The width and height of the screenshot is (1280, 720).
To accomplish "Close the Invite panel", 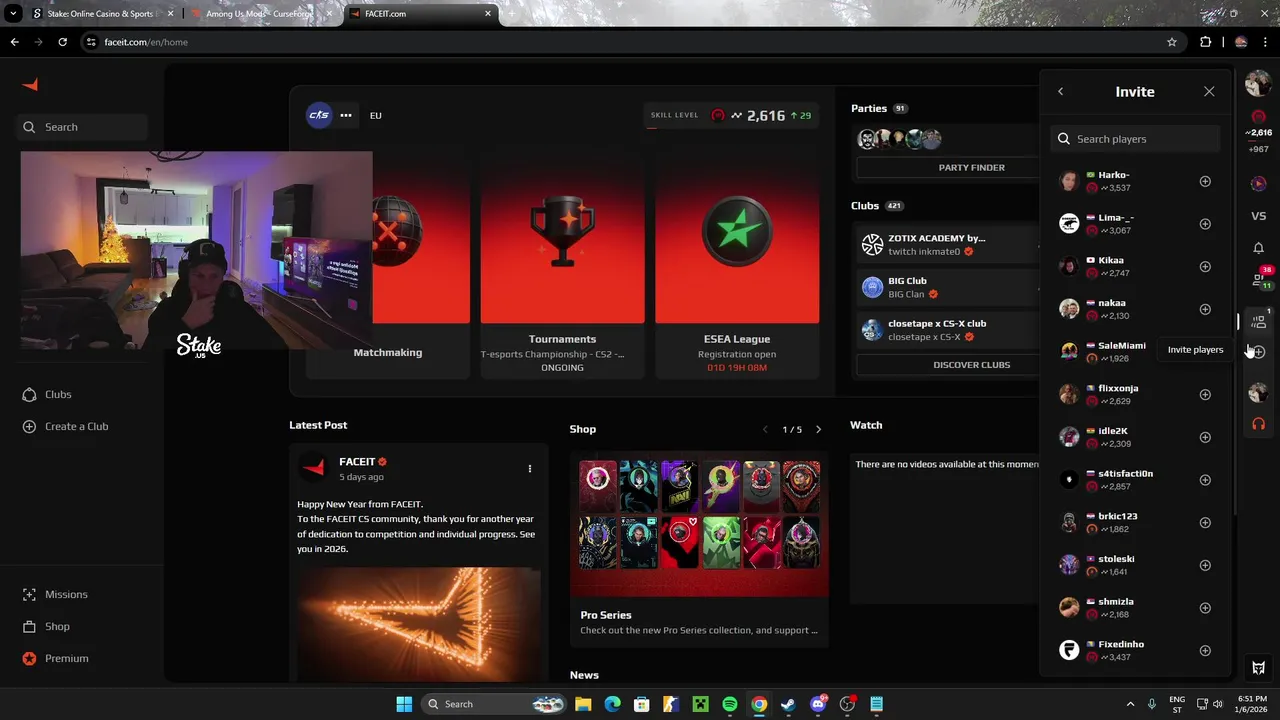I will (1209, 91).
